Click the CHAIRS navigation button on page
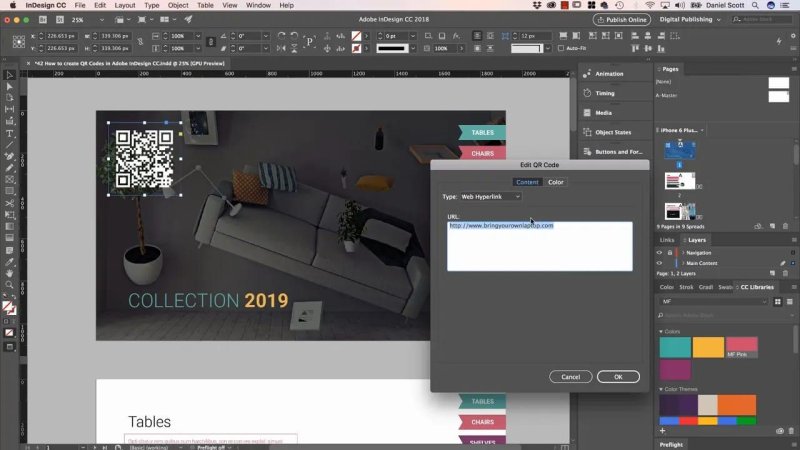Image resolution: width=800 pixels, height=450 pixels. coord(482,153)
